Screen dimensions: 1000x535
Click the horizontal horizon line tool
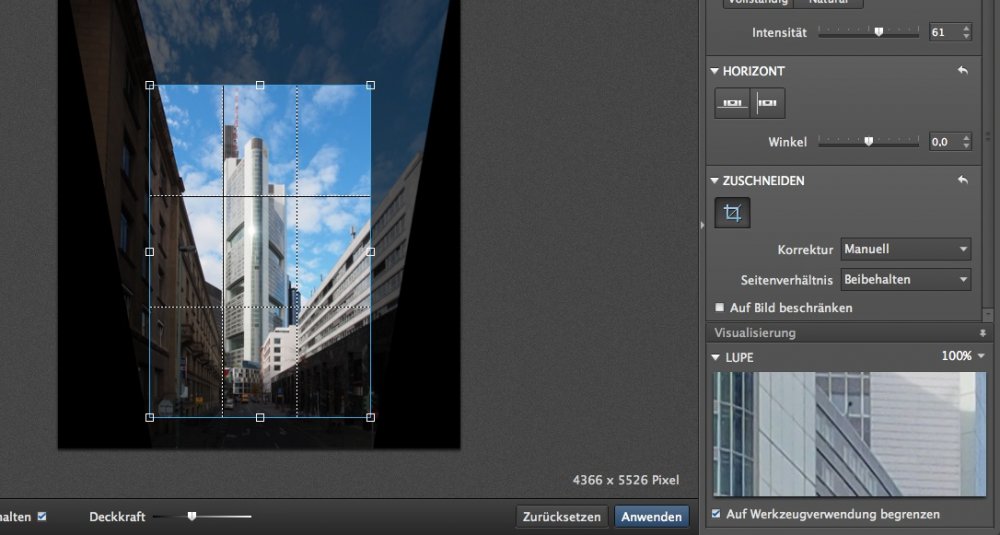click(734, 103)
